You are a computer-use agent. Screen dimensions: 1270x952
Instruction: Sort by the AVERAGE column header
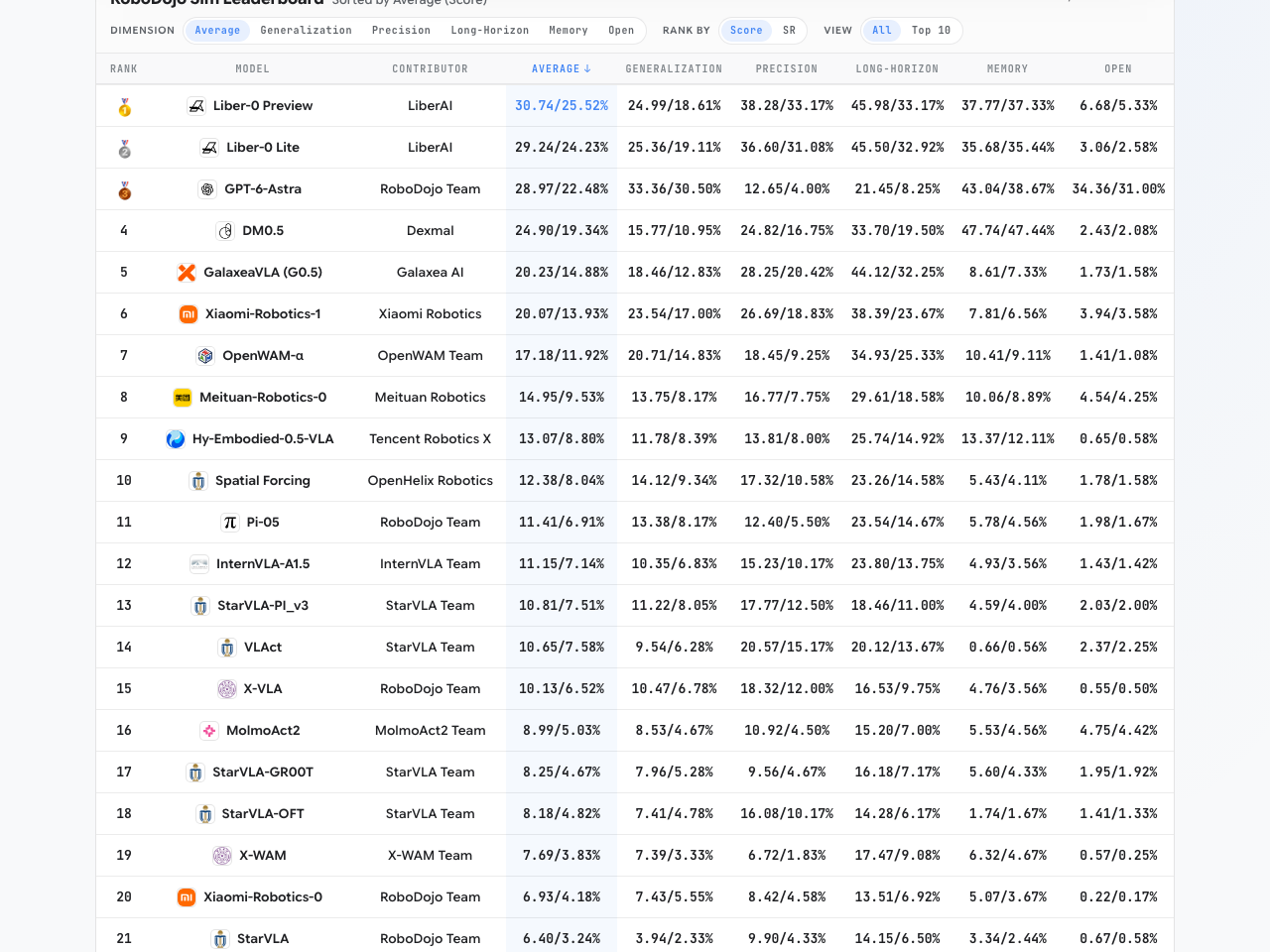(562, 69)
